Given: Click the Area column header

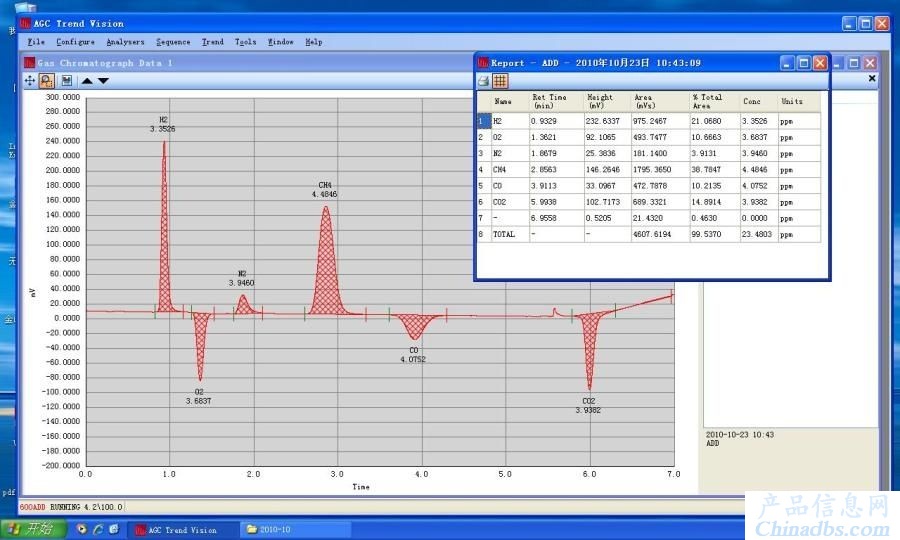Looking at the screenshot, I should point(660,102).
